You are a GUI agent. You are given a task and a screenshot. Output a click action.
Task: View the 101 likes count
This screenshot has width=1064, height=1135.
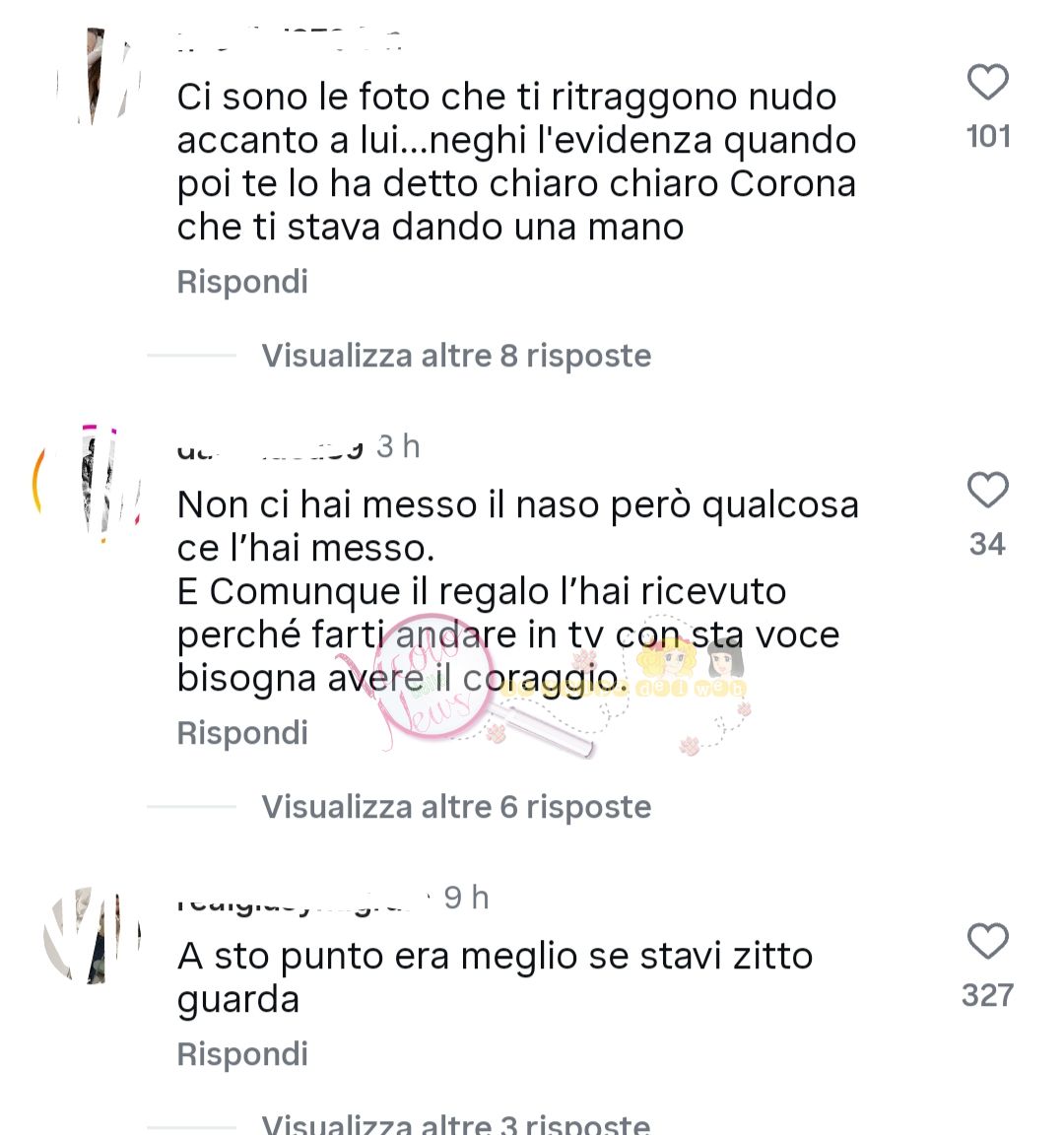point(988,136)
